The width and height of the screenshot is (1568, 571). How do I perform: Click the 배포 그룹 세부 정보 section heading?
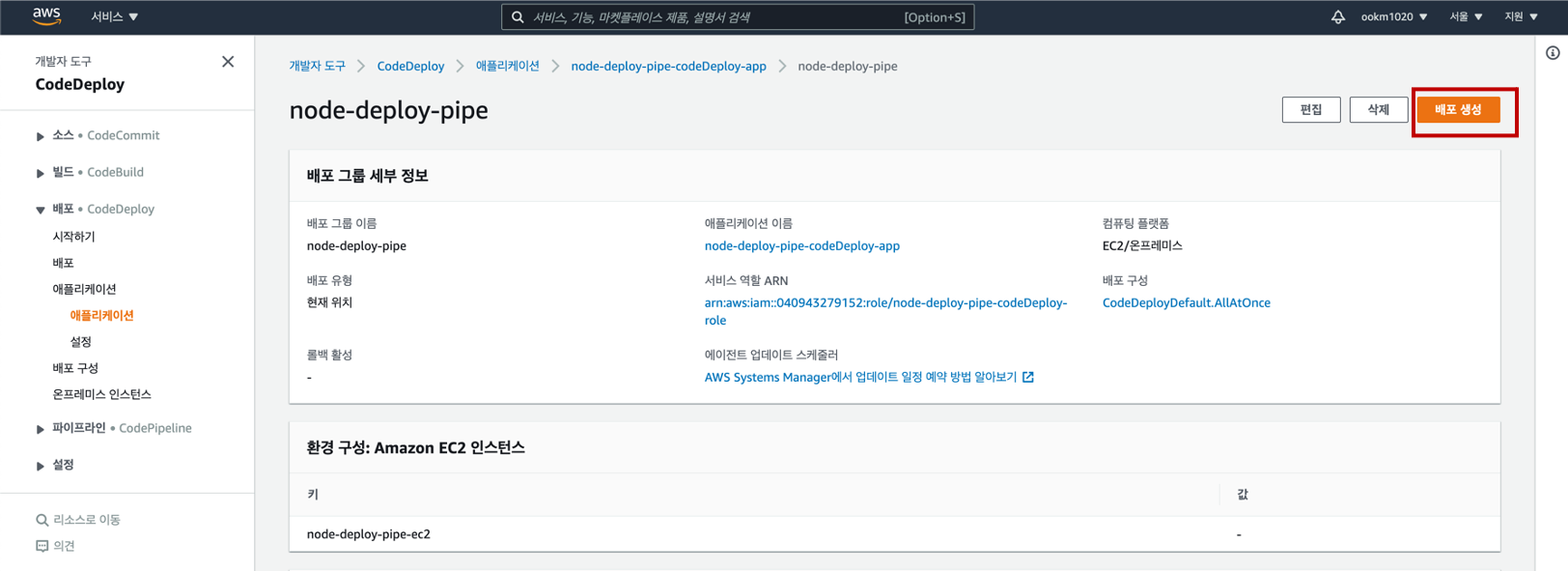[367, 176]
